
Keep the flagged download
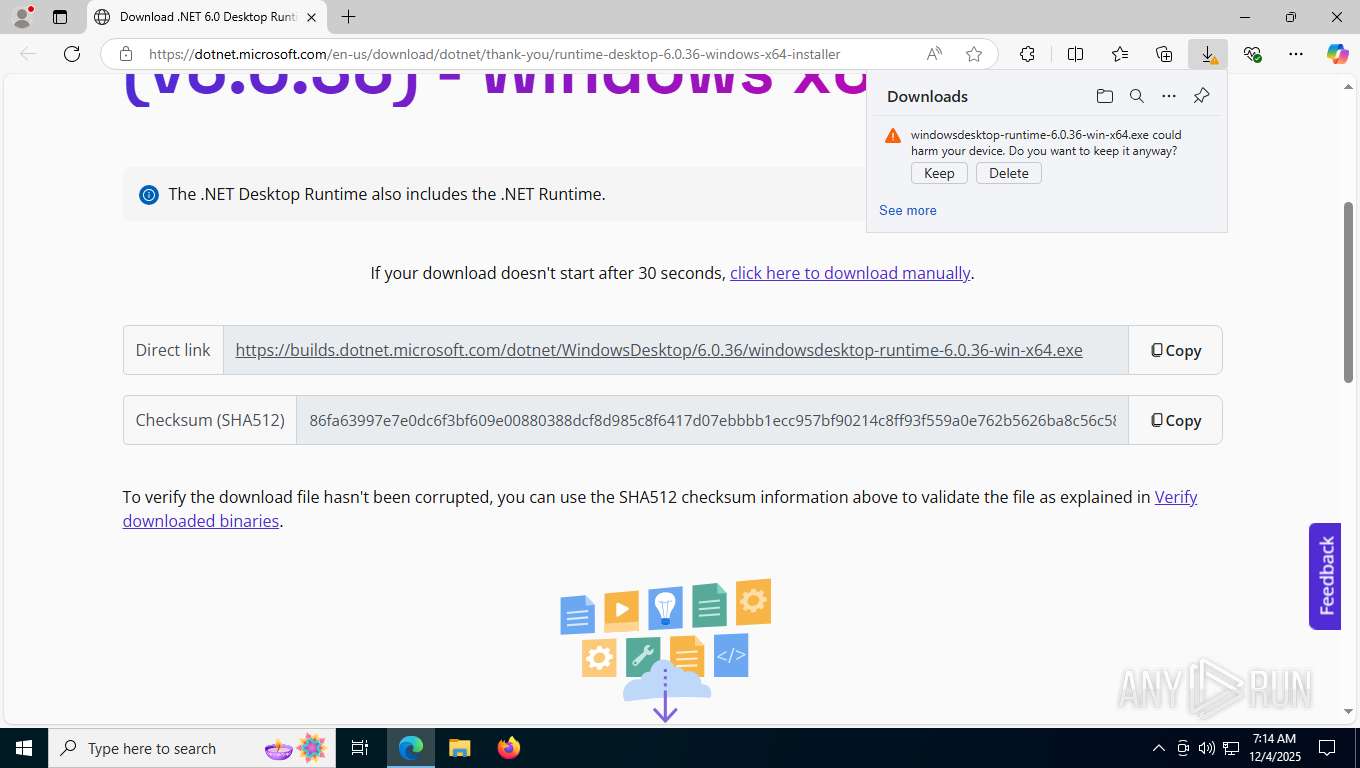(939, 173)
